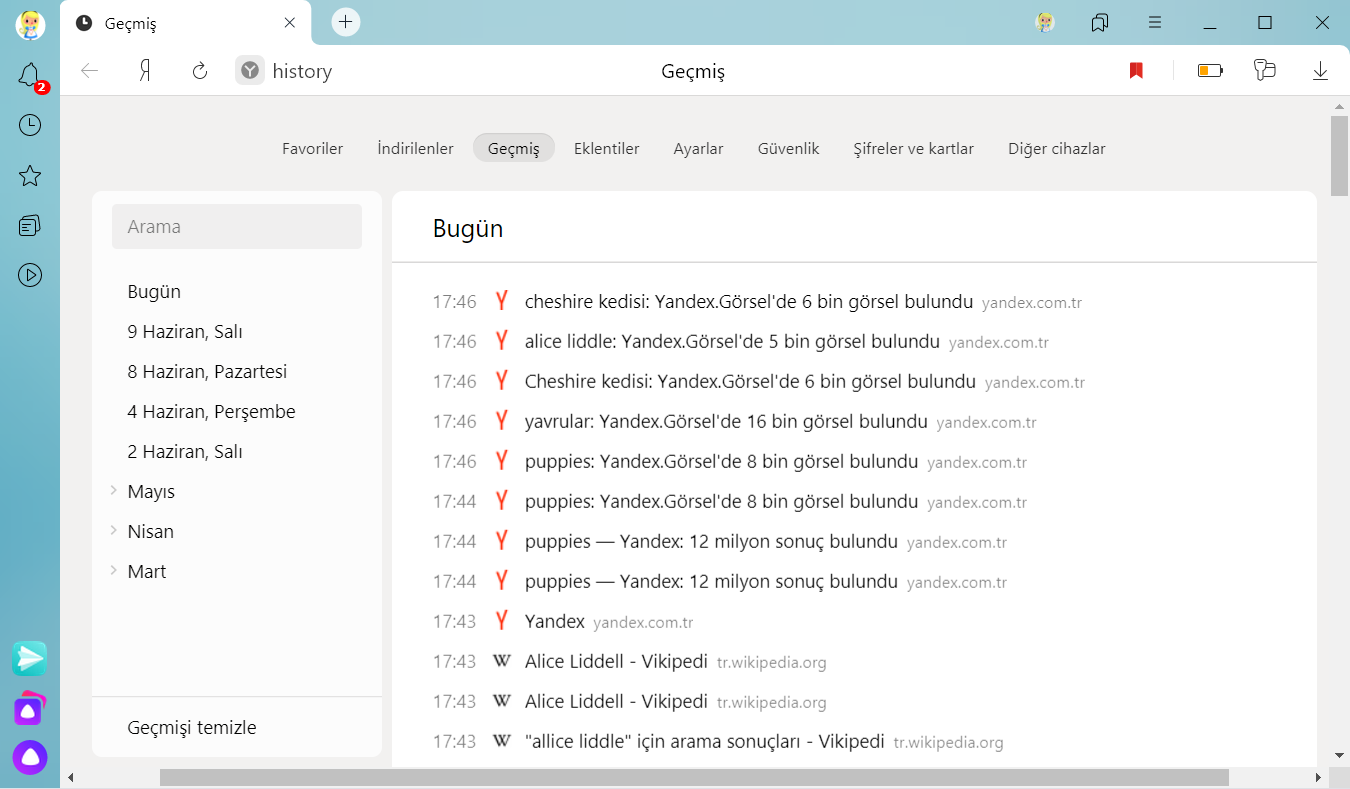The image size is (1350, 789).
Task: Click the address bar showing history
Action: (302, 71)
